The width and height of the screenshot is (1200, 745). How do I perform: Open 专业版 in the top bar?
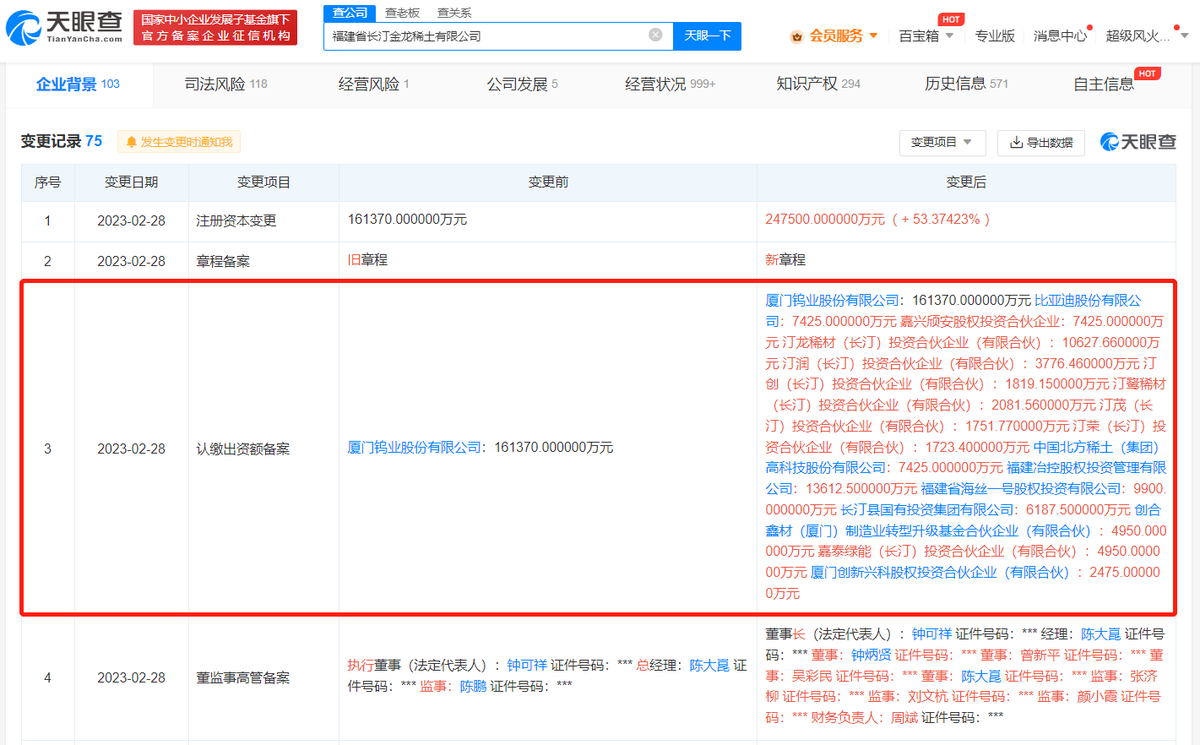(x=995, y=36)
